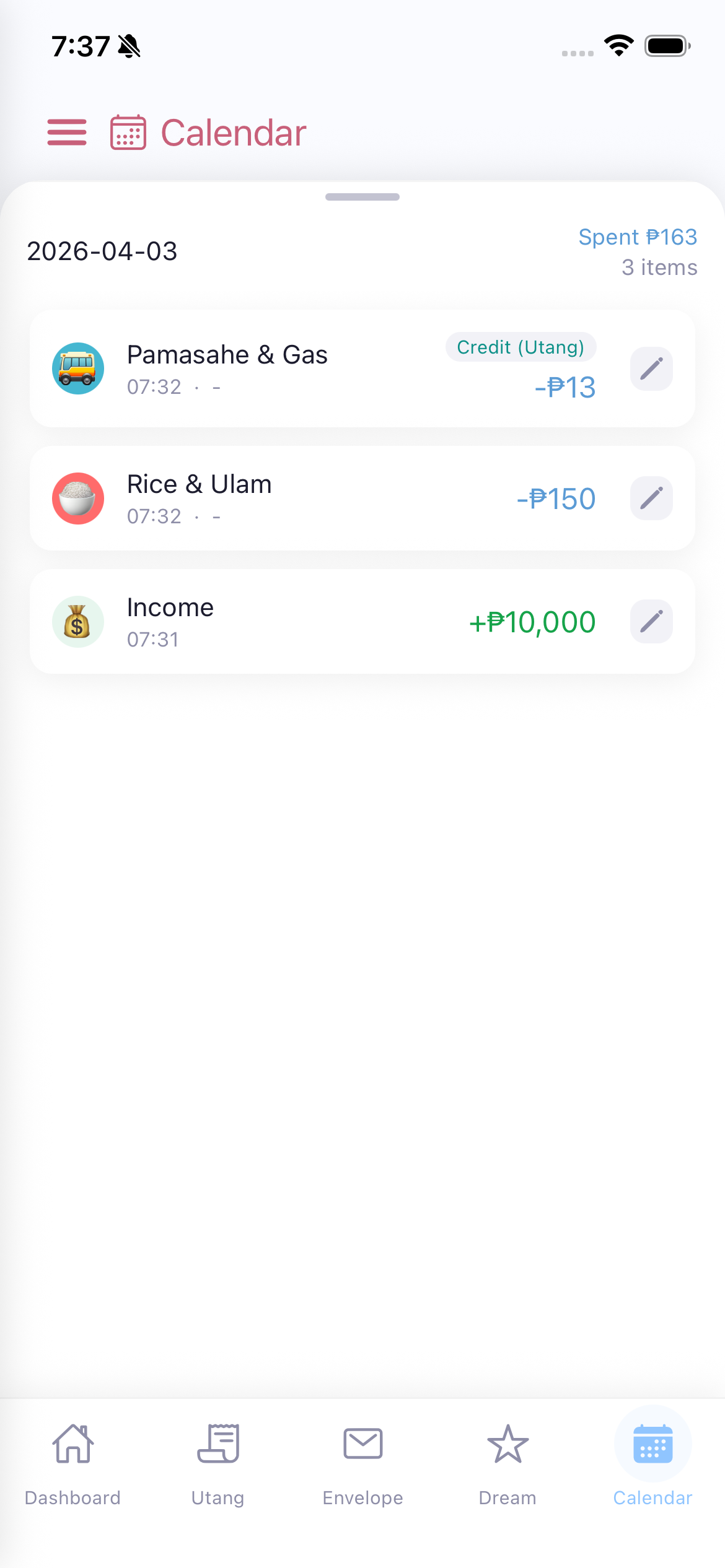Tap the 2026-04-03 date label
Viewport: 725px width, 1568px height.
click(102, 251)
